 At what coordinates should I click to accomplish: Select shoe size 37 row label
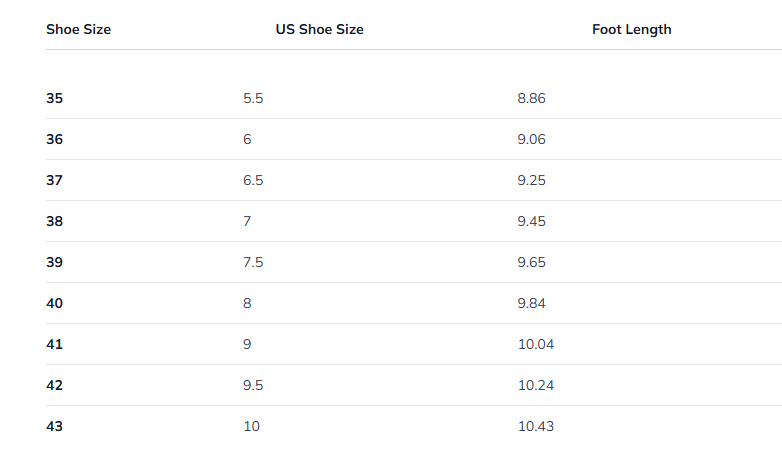pos(54,180)
